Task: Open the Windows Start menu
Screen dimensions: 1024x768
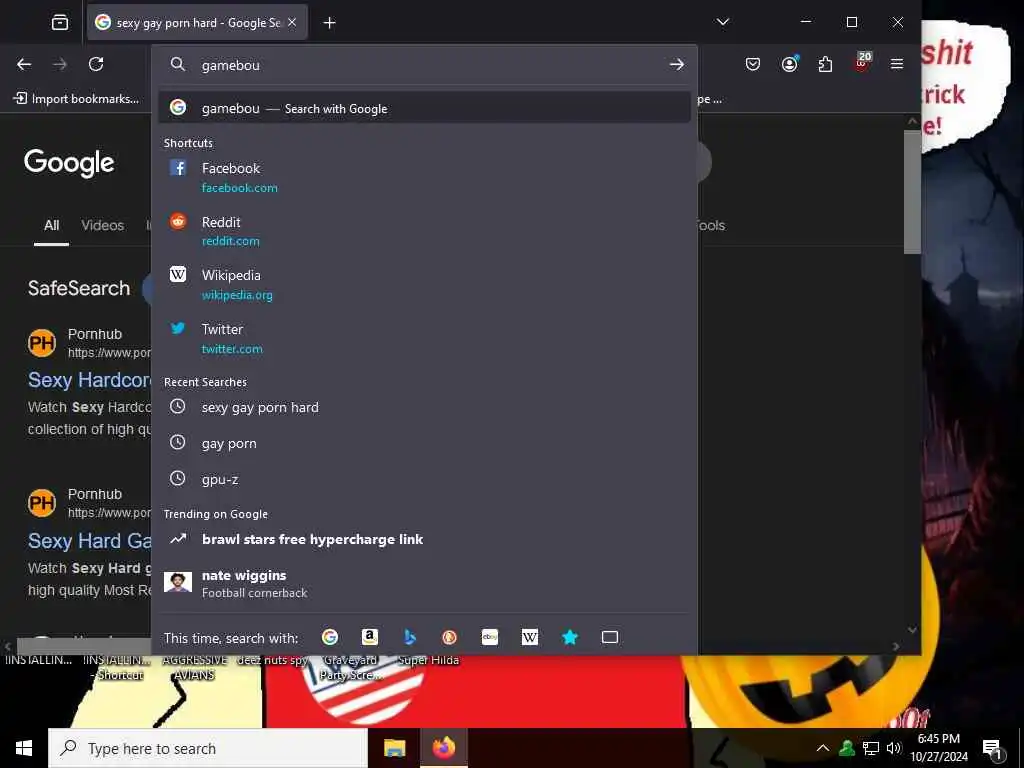Action: tap(24, 748)
